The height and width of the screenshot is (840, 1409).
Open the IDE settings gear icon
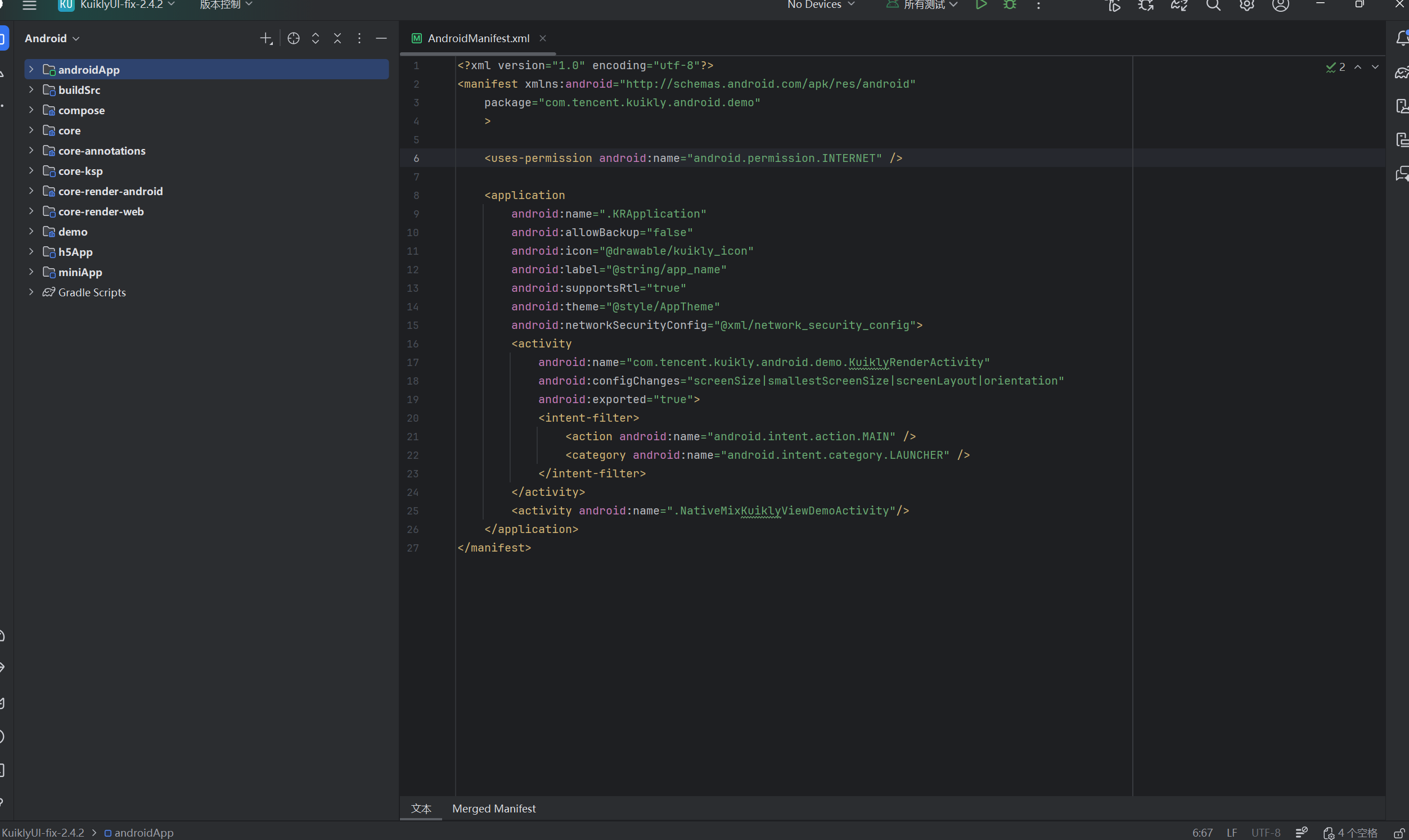[1246, 5]
